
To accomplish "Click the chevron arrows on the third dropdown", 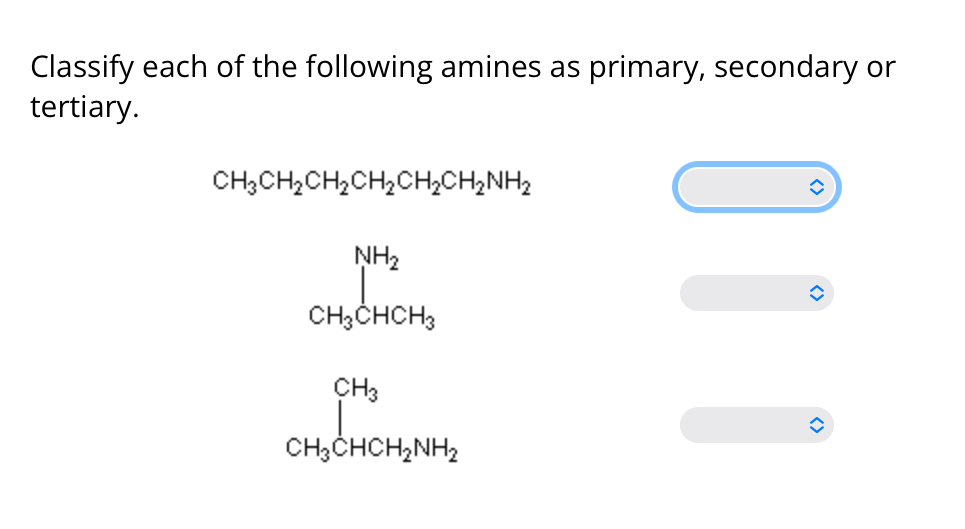I will [x=816, y=425].
